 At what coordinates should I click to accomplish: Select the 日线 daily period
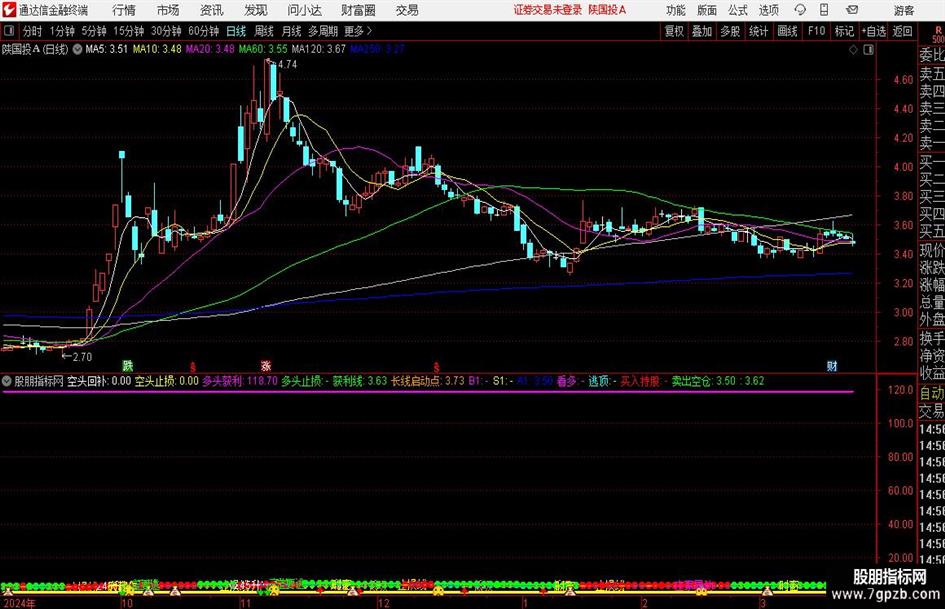(x=236, y=31)
